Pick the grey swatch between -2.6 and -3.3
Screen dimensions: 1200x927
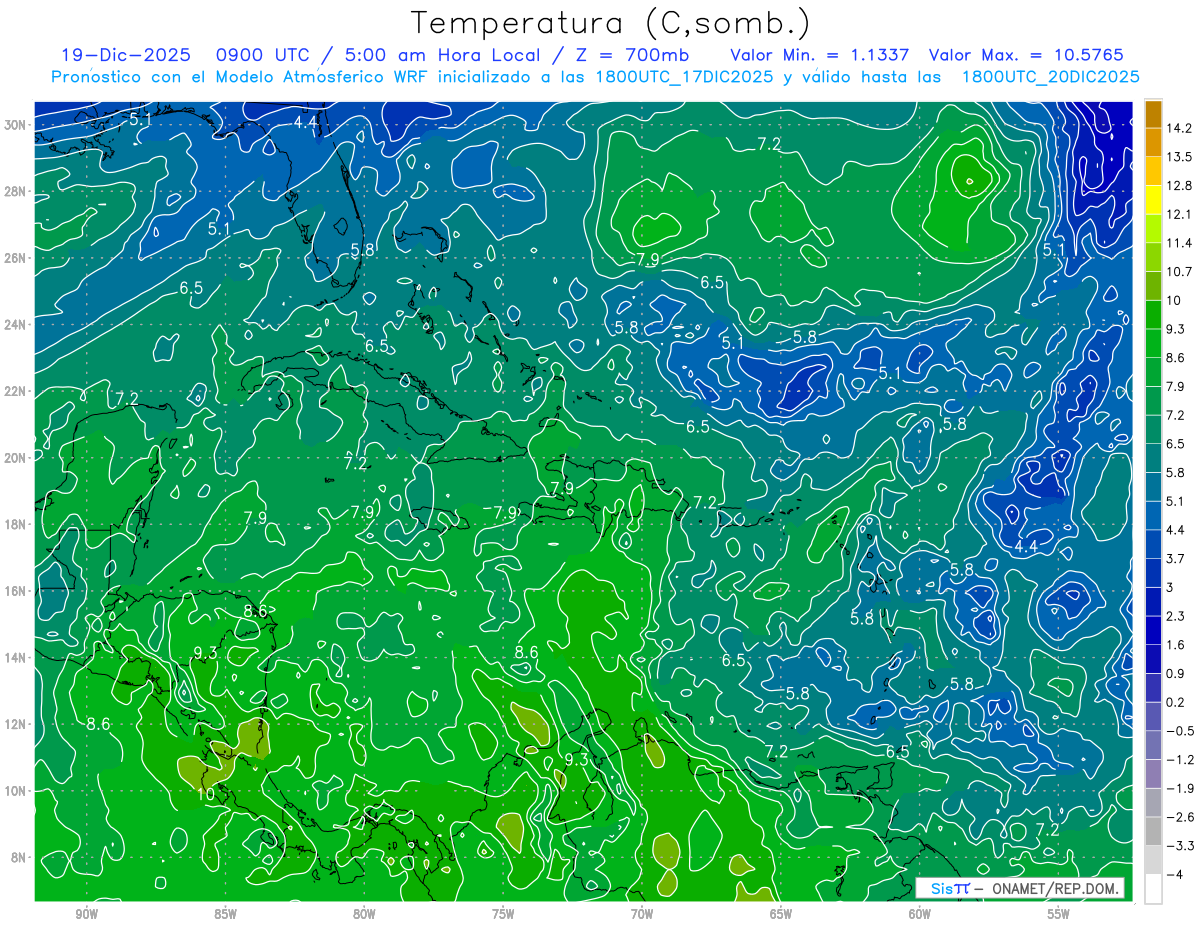click(x=1153, y=831)
